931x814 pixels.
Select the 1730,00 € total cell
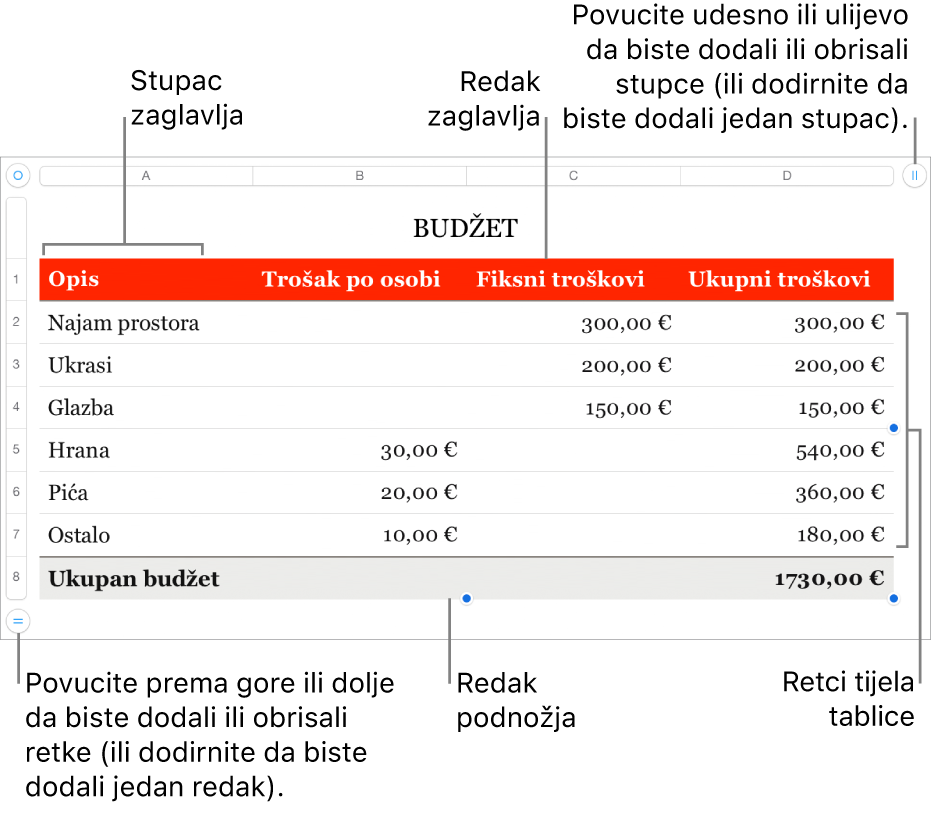(787, 578)
